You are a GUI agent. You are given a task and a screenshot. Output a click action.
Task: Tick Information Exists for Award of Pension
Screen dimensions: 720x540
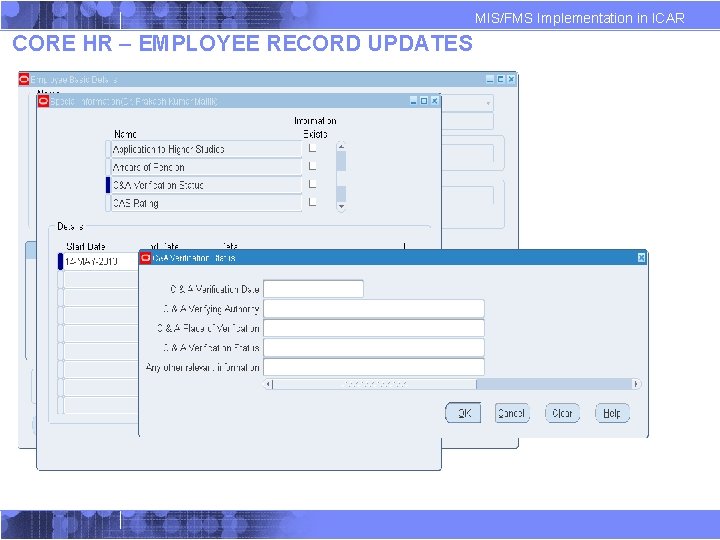point(312,166)
